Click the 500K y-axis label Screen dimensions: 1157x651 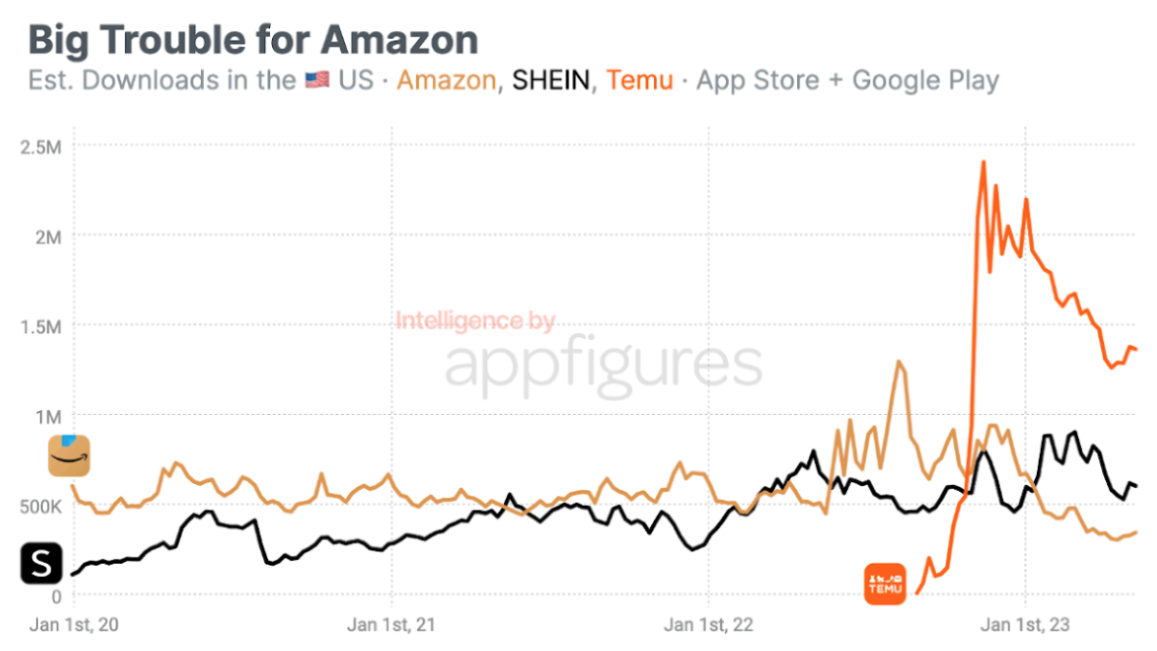41,506
